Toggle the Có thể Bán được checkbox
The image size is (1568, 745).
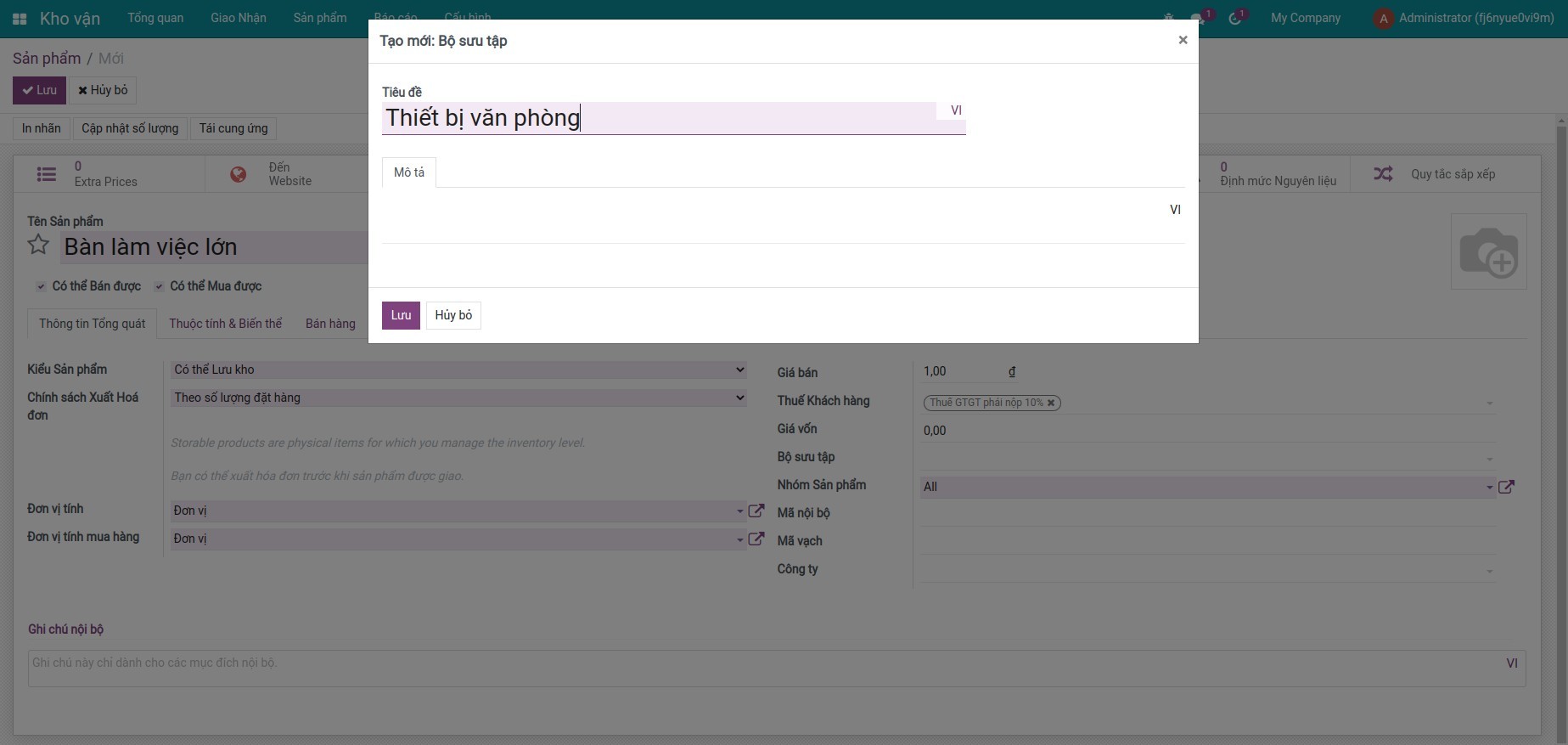coord(41,286)
